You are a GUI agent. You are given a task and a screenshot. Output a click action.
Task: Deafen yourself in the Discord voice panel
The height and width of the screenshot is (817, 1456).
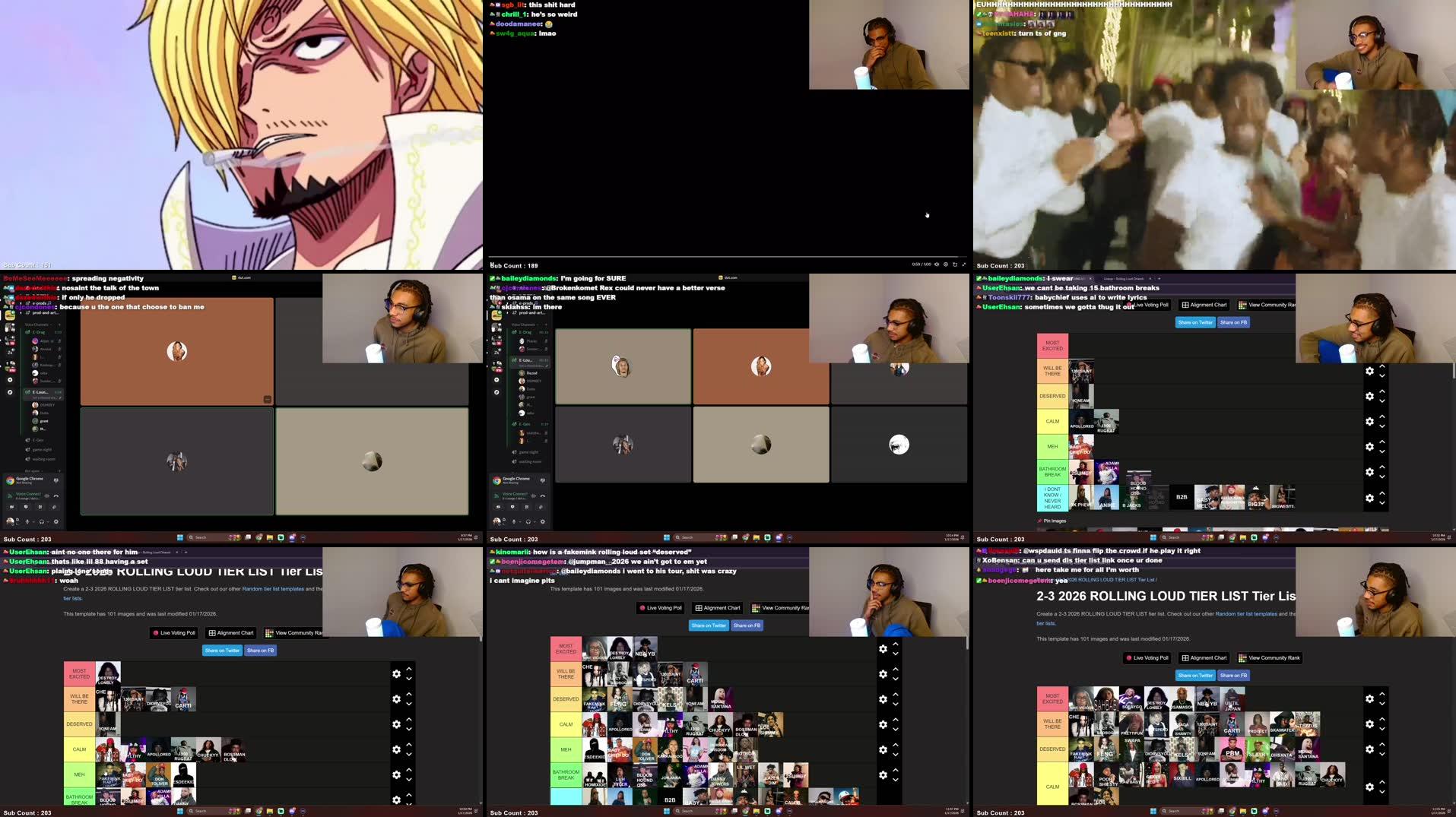coord(42,522)
